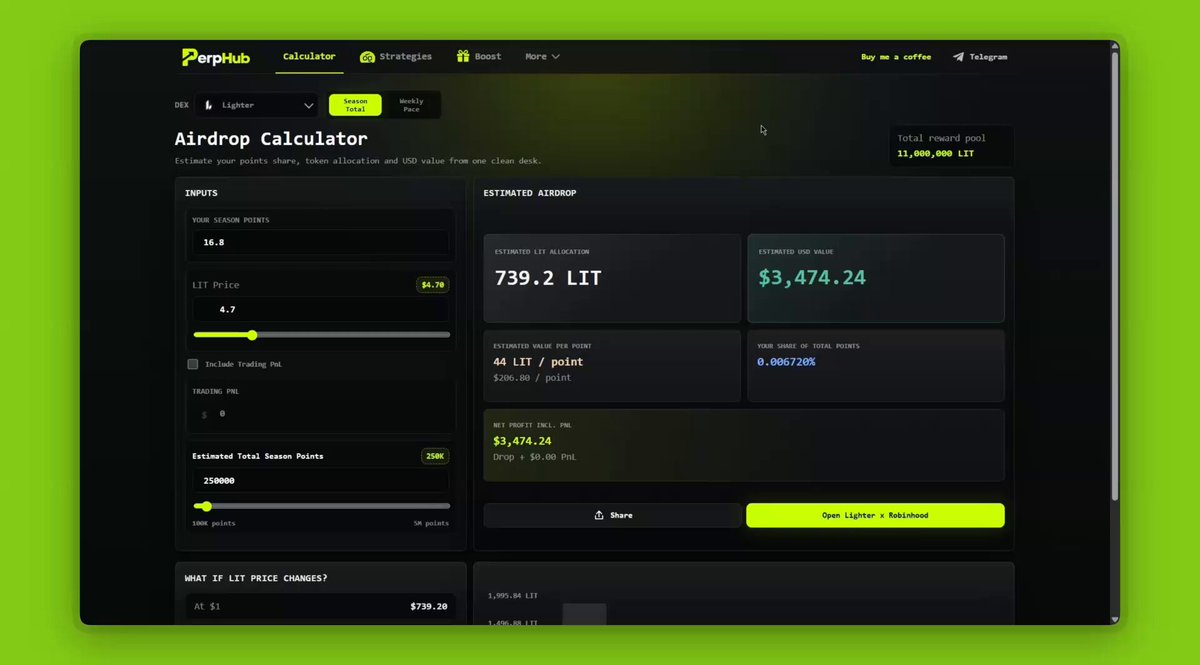The width and height of the screenshot is (1200, 665).
Task: Expand the More menu
Action: tap(542, 57)
